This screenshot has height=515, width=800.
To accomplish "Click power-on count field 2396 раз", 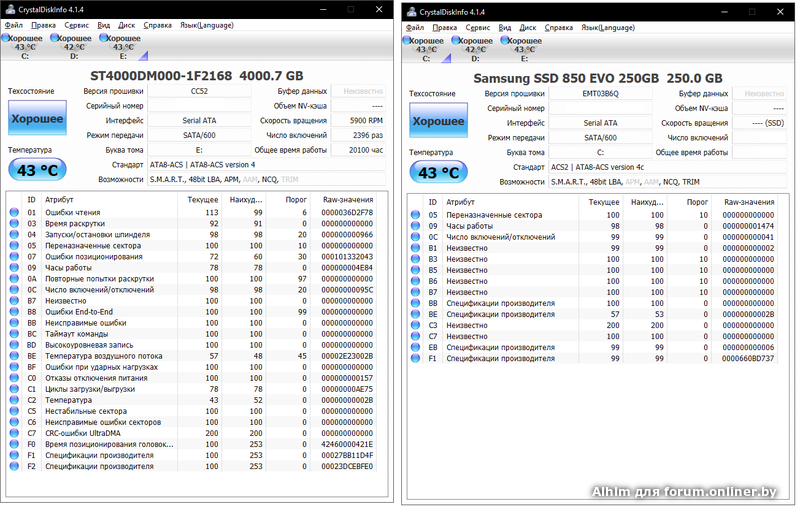I will (358, 135).
